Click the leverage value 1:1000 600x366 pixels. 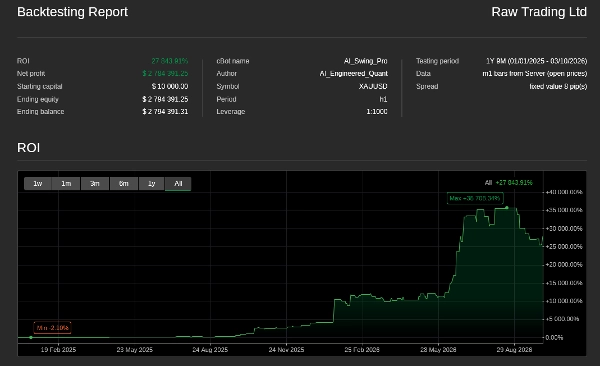[x=377, y=112]
